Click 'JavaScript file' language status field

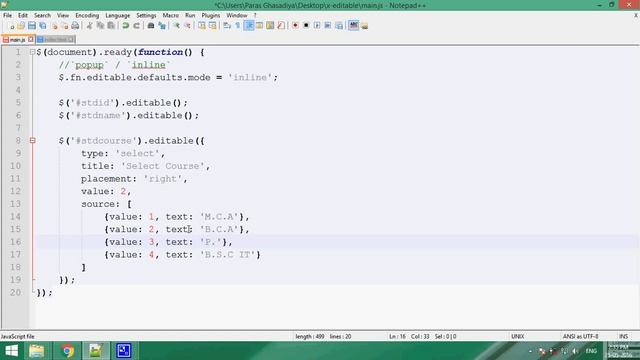click(x=18, y=336)
